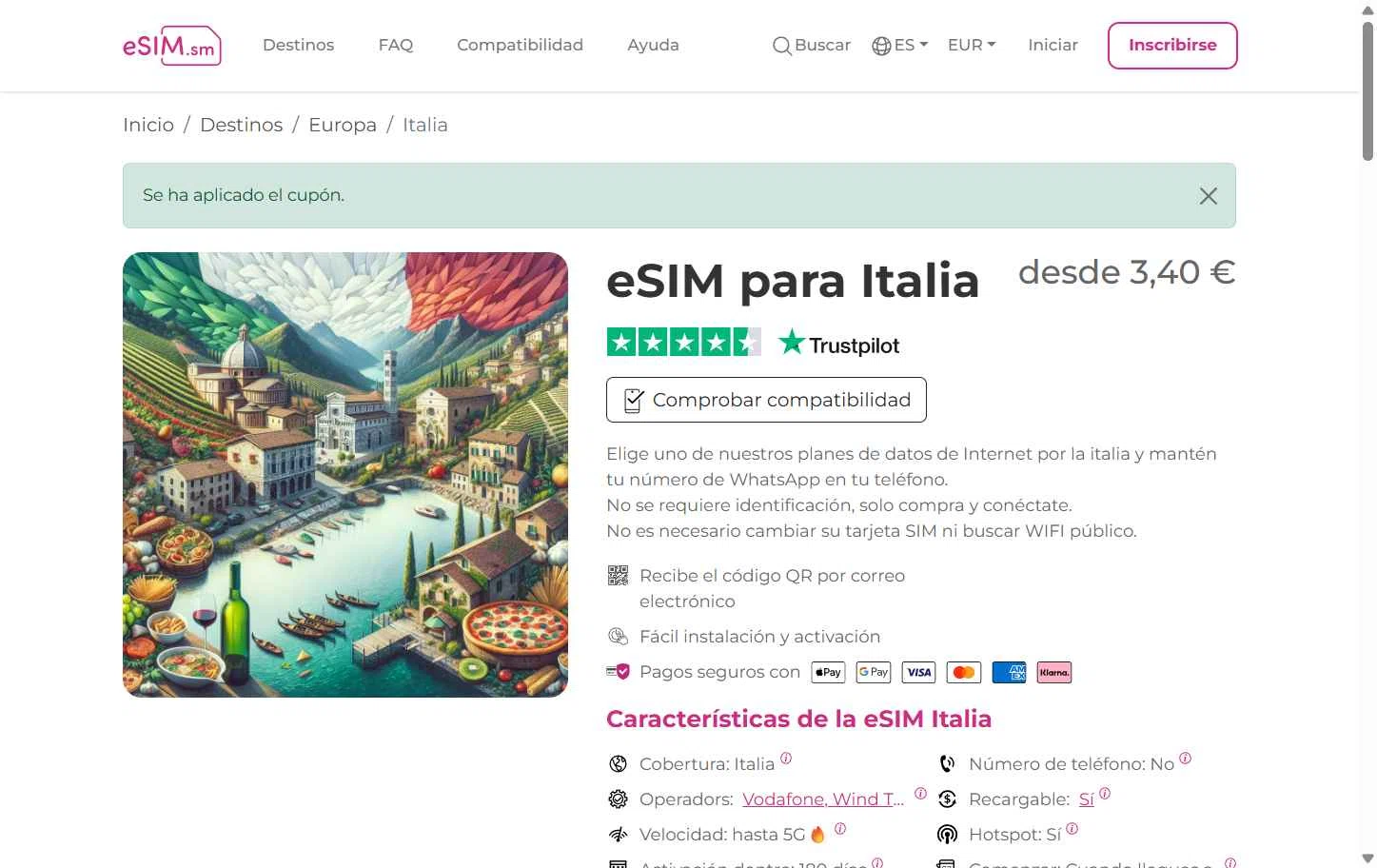
Task: Click the Cobertura globe icon
Action: [x=618, y=763]
